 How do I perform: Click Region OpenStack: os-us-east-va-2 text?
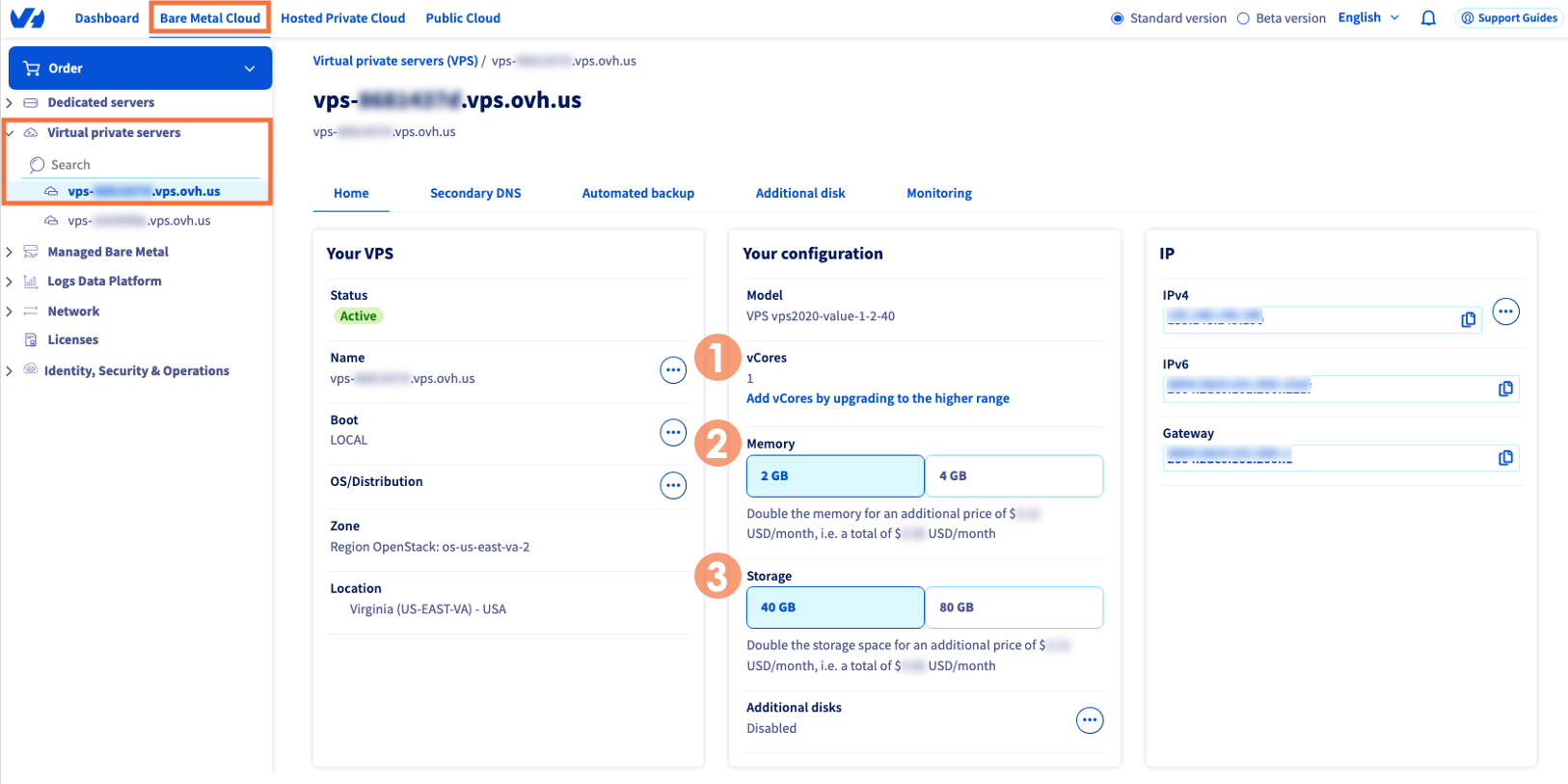[x=430, y=547]
